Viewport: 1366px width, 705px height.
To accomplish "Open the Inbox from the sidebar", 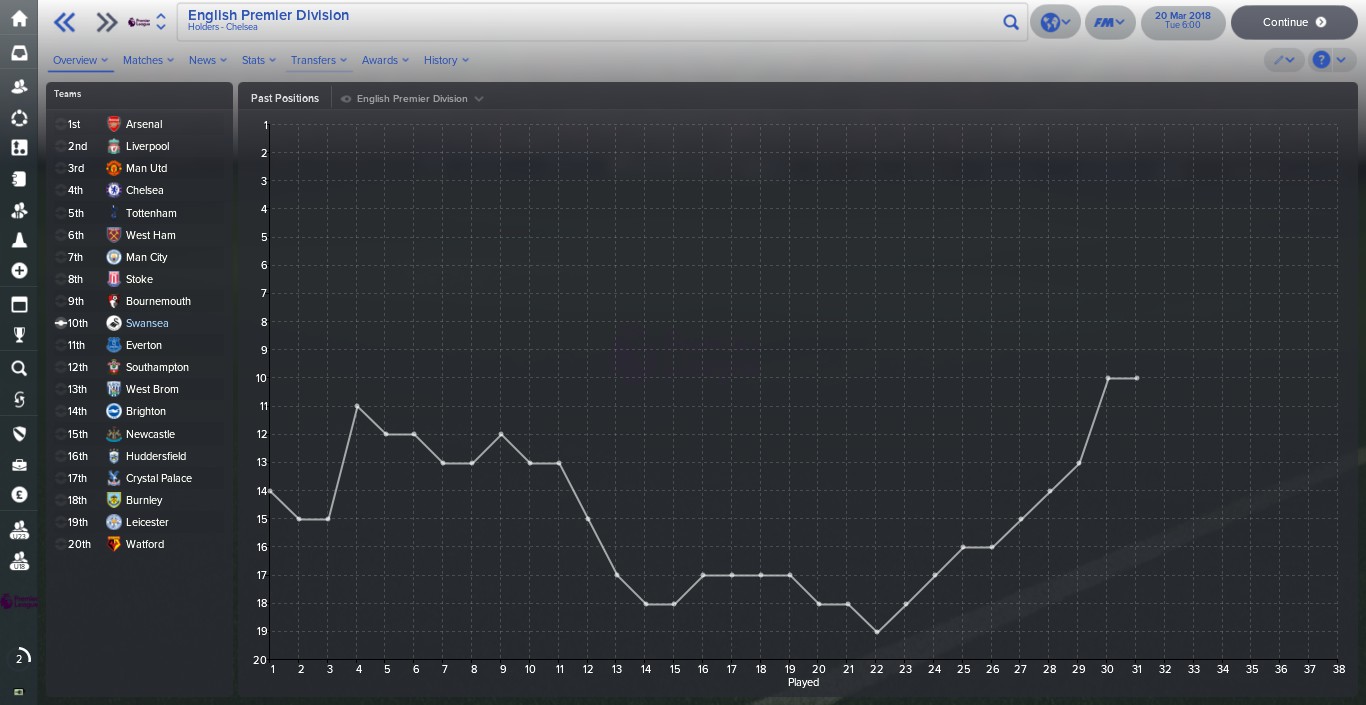I will click(19, 53).
